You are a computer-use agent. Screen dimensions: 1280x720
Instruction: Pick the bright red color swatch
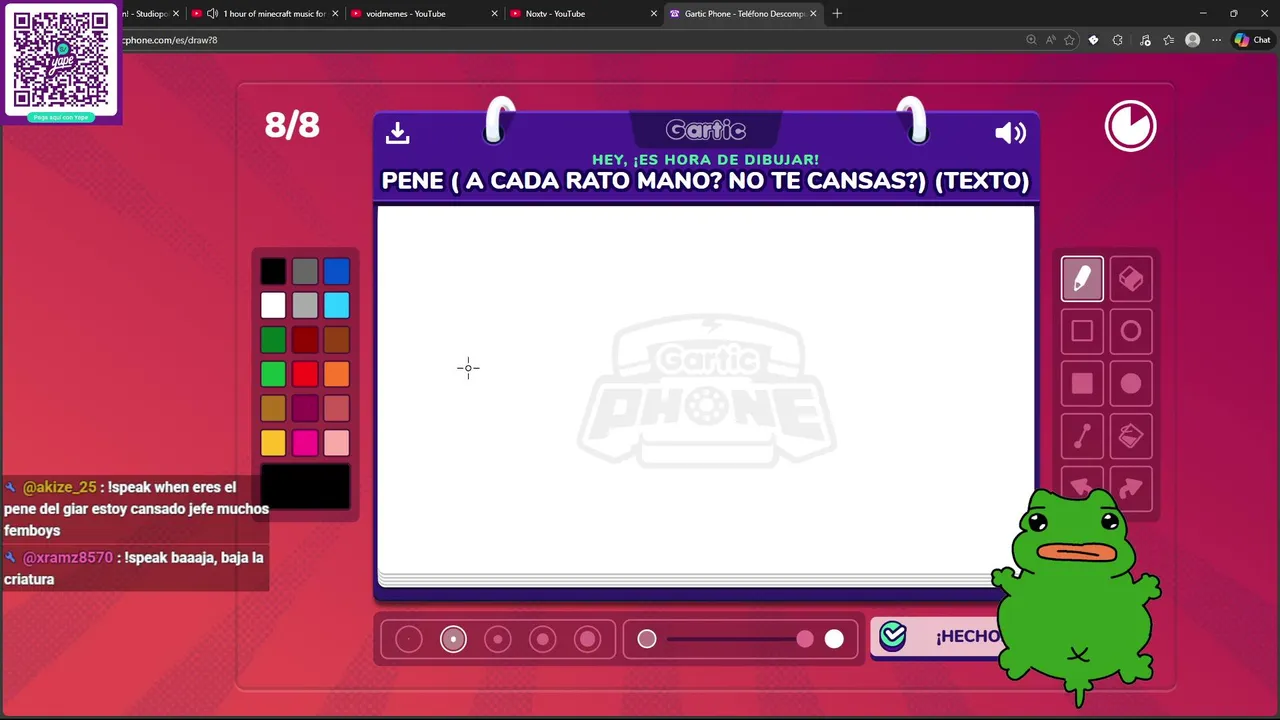[305, 374]
